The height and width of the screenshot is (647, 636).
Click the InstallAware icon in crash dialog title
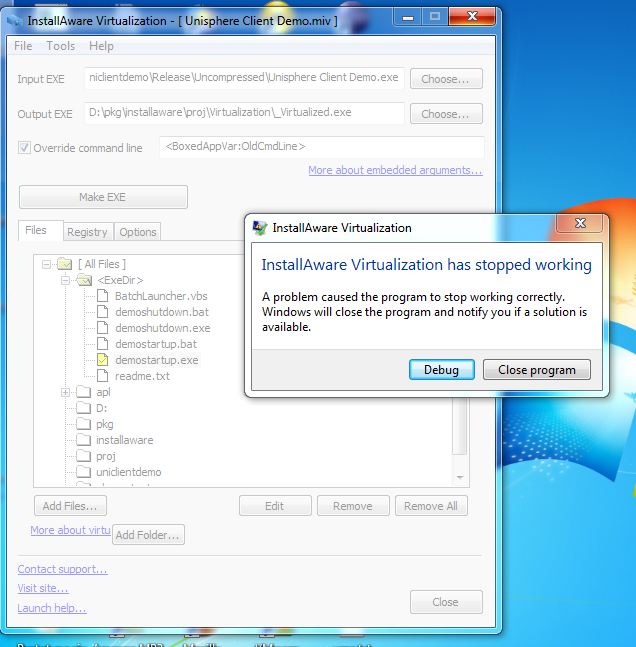pos(260,228)
